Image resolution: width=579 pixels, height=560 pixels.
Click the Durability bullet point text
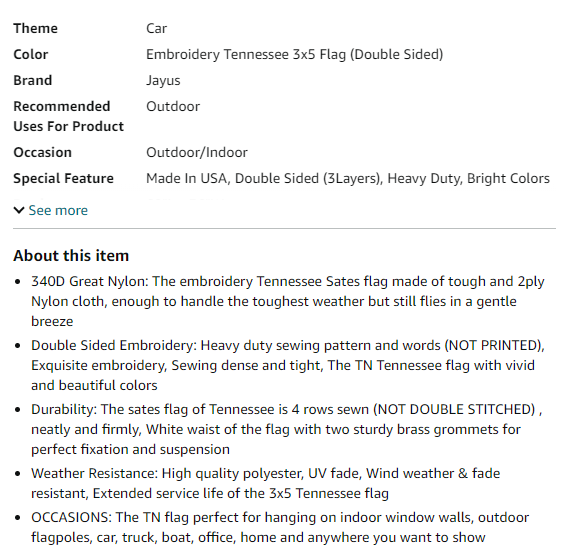click(x=286, y=429)
